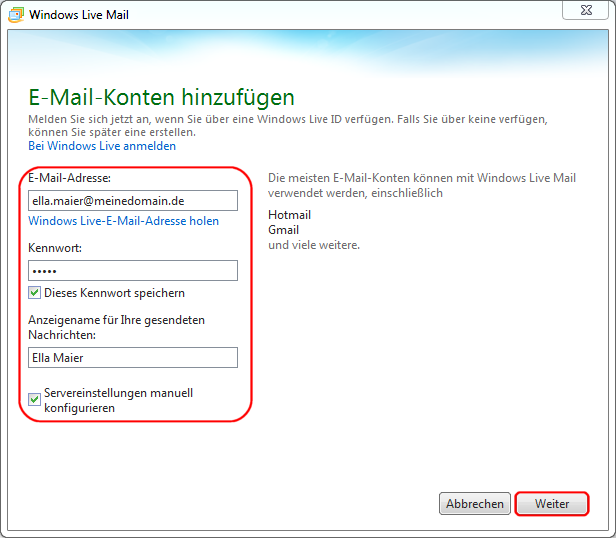
Task: Click the 'Dieses Kennwort speichern' label text
Action: tap(114, 293)
